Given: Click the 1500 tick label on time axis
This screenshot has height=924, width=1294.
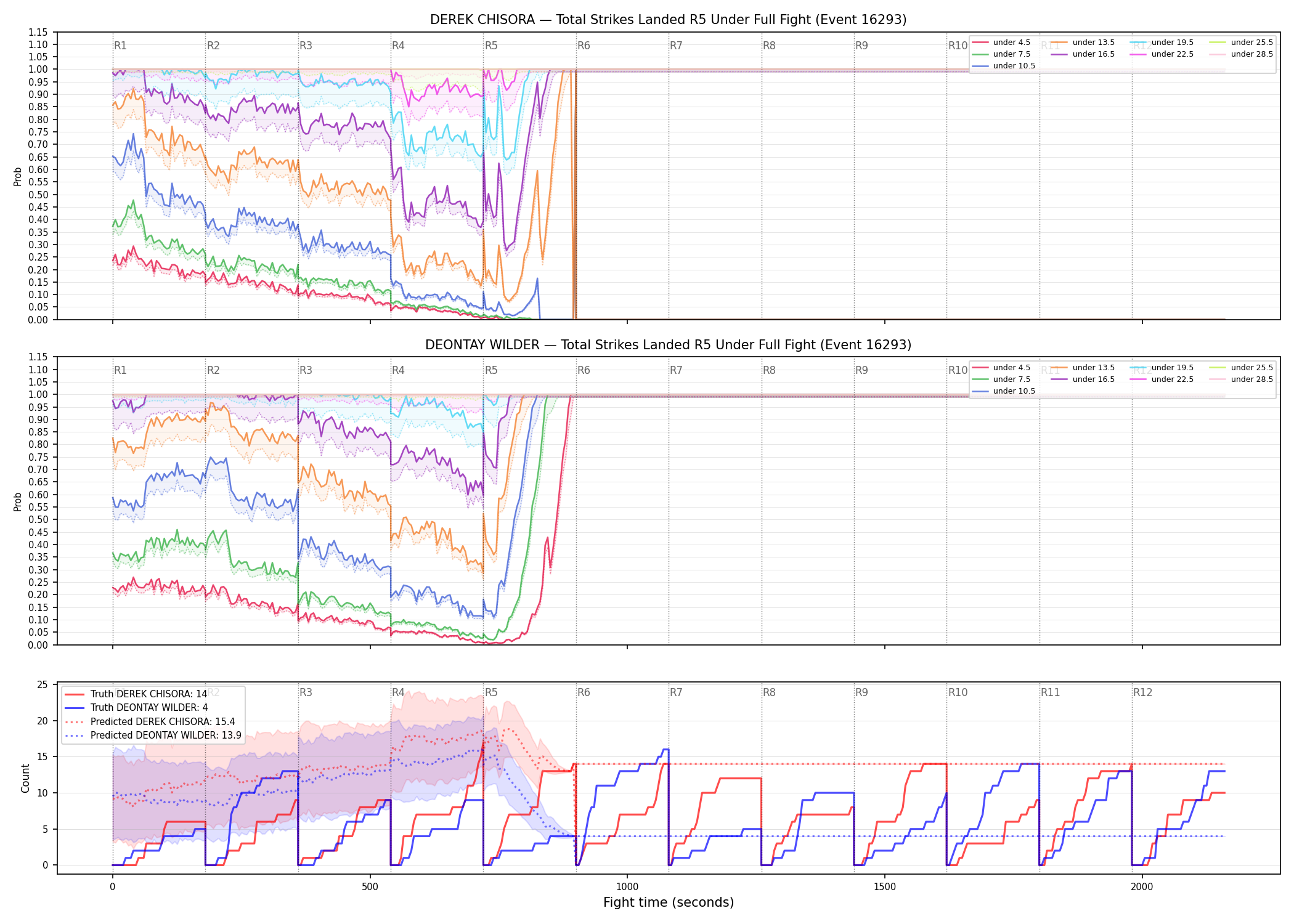Looking at the screenshot, I should point(885,886).
